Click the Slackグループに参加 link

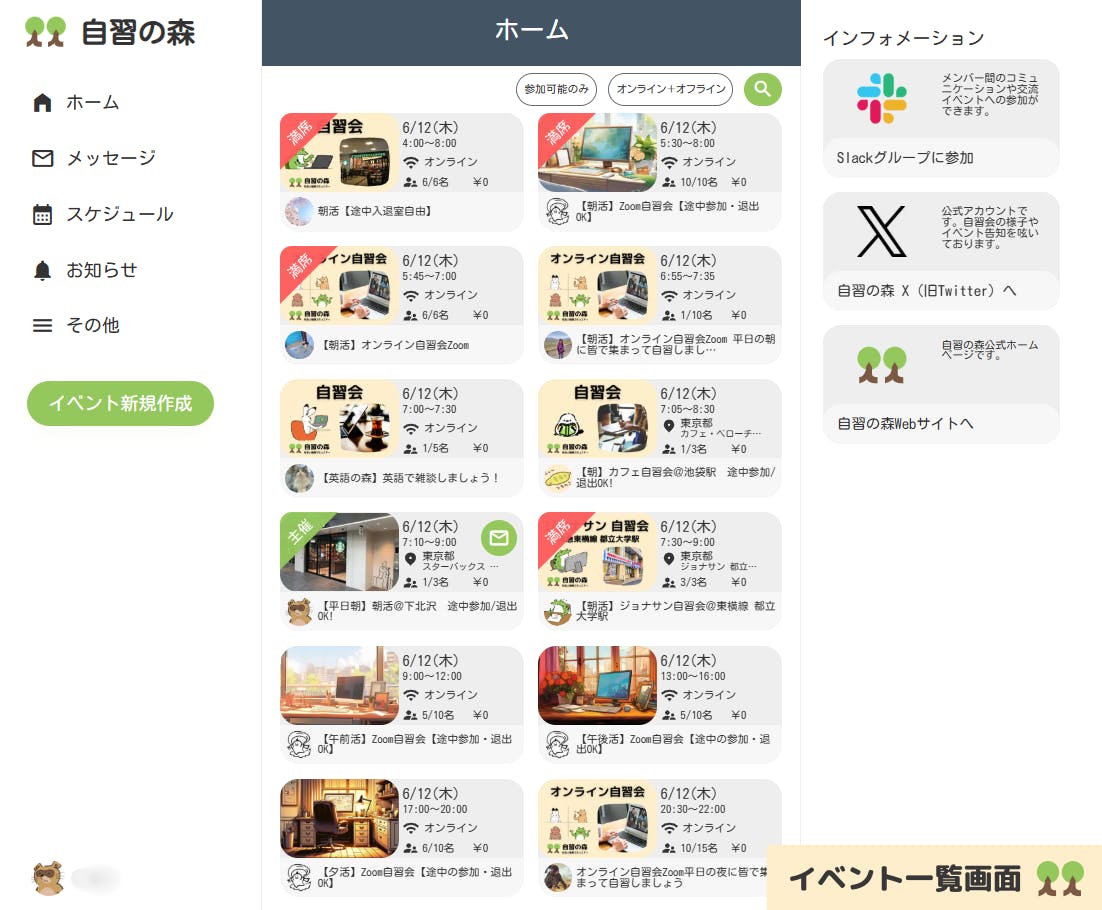[x=905, y=158]
